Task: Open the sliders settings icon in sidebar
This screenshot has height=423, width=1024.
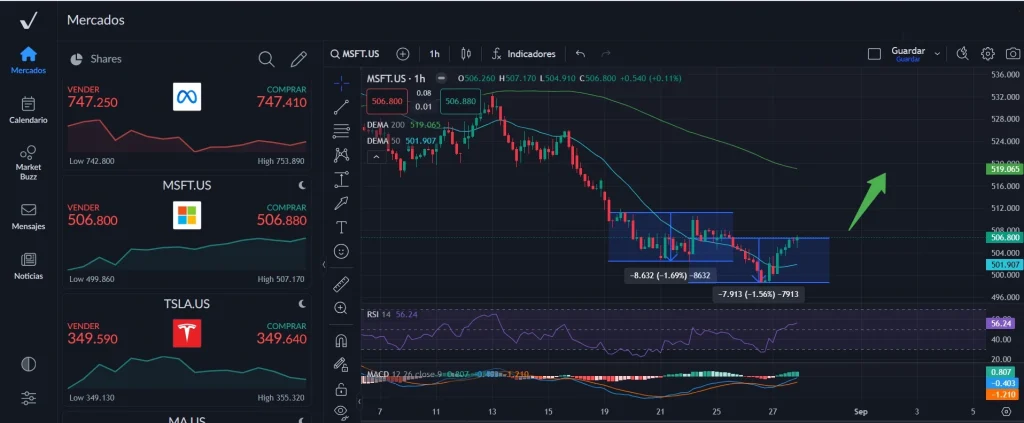Action: 28,398
